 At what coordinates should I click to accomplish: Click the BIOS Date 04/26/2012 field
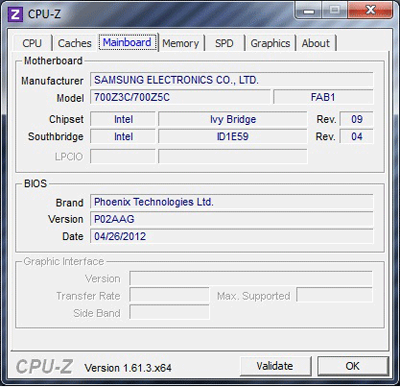pyautogui.click(x=231, y=237)
